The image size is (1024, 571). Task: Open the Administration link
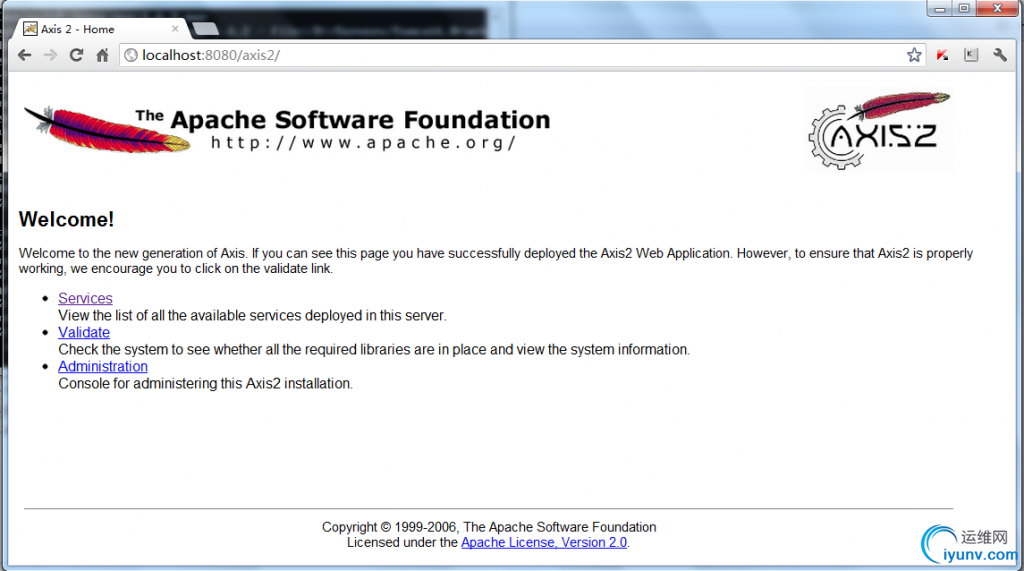tap(103, 367)
